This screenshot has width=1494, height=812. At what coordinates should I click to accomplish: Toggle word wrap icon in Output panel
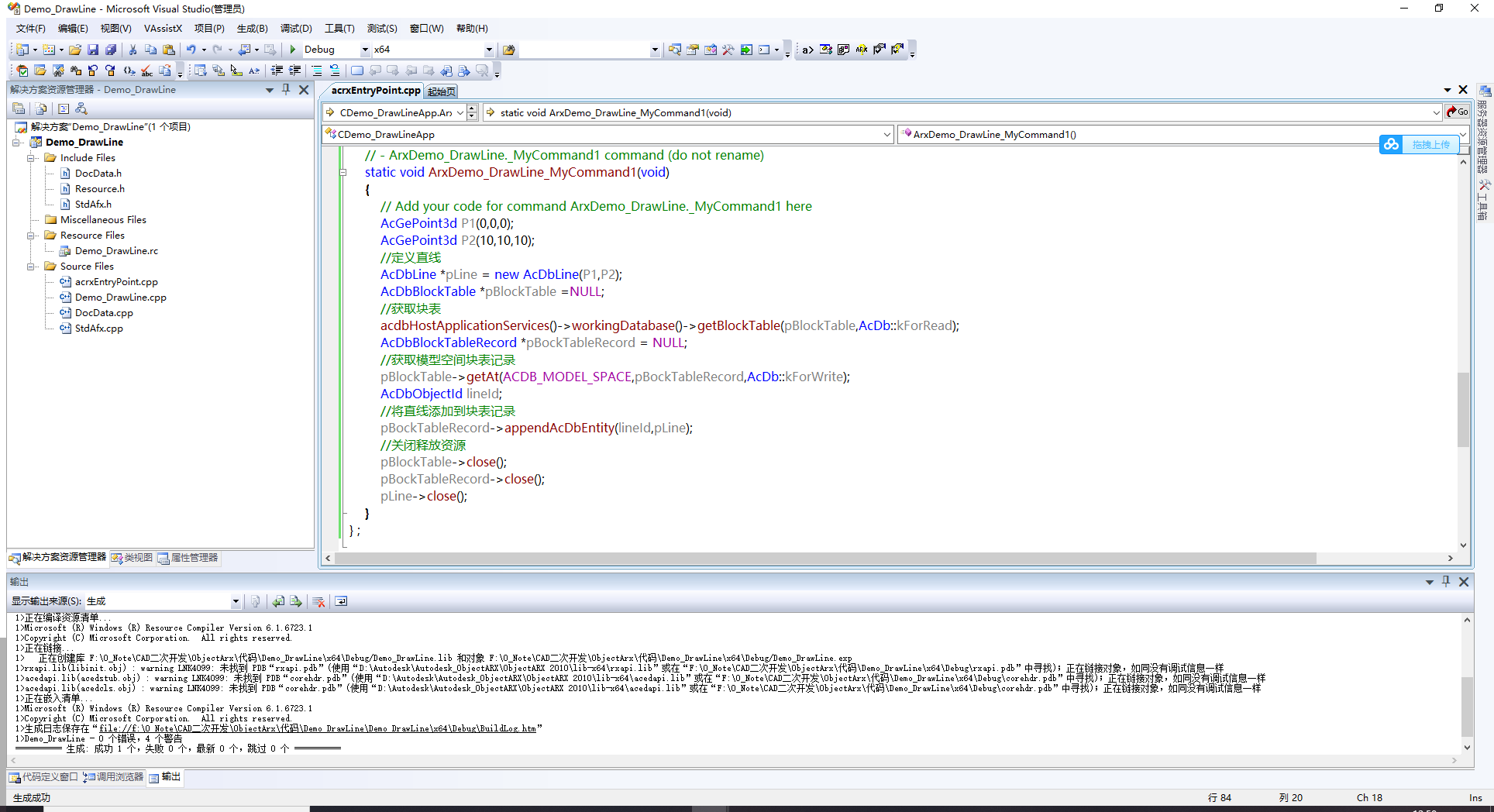coord(341,601)
